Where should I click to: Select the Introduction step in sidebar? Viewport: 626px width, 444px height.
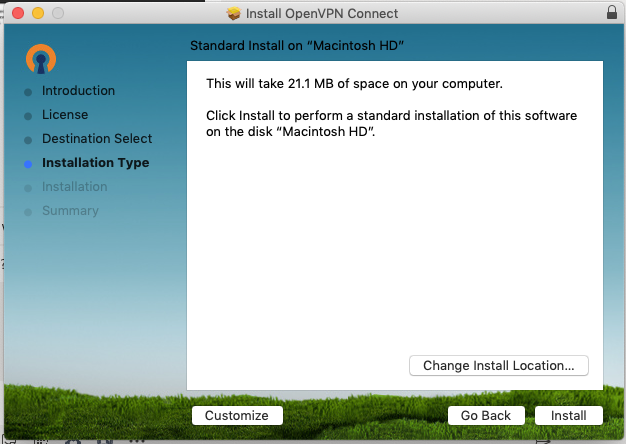pos(79,91)
